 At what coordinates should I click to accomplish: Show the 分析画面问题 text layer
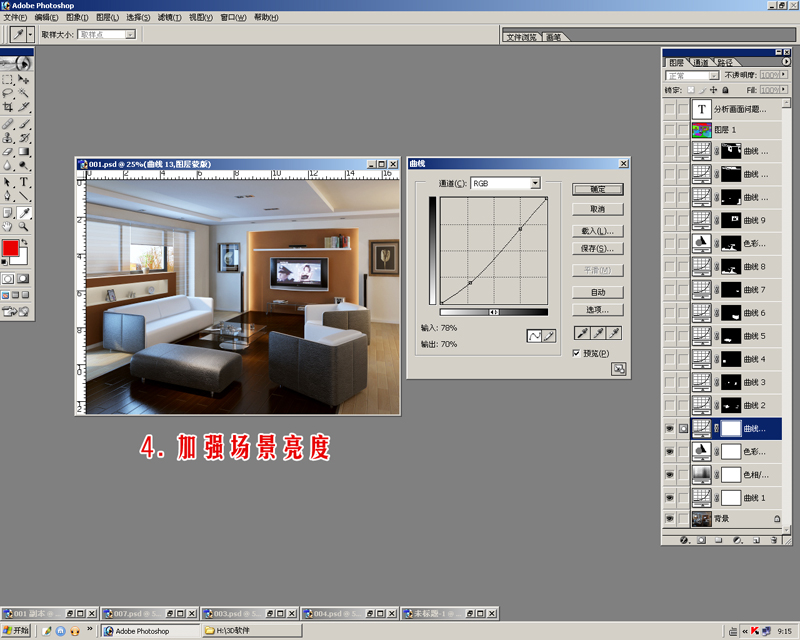click(669, 109)
